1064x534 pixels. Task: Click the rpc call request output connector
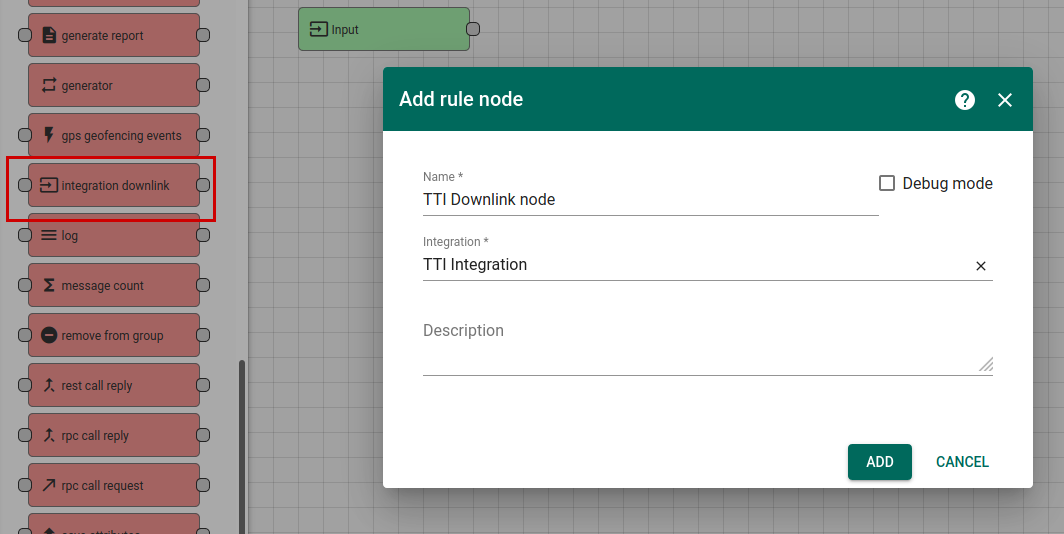click(x=203, y=485)
